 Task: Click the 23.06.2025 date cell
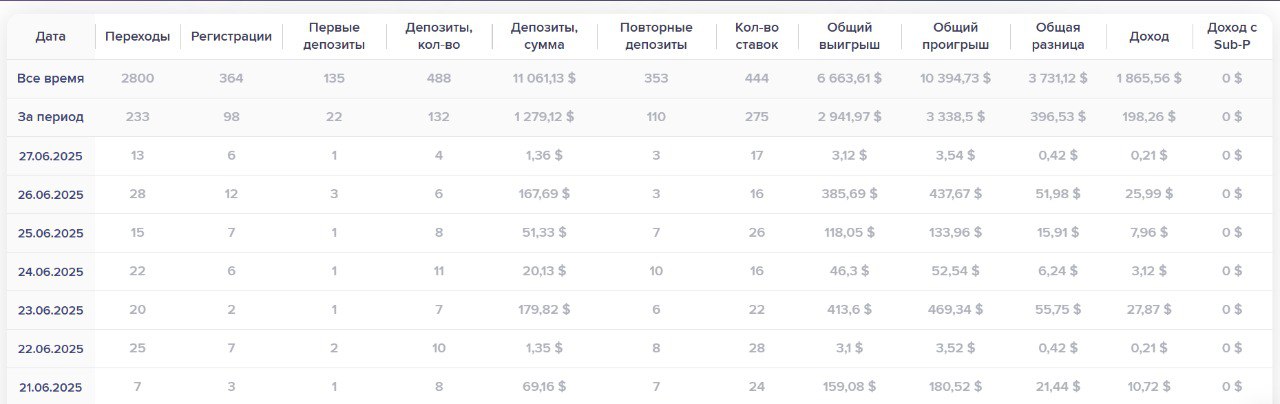click(x=51, y=310)
